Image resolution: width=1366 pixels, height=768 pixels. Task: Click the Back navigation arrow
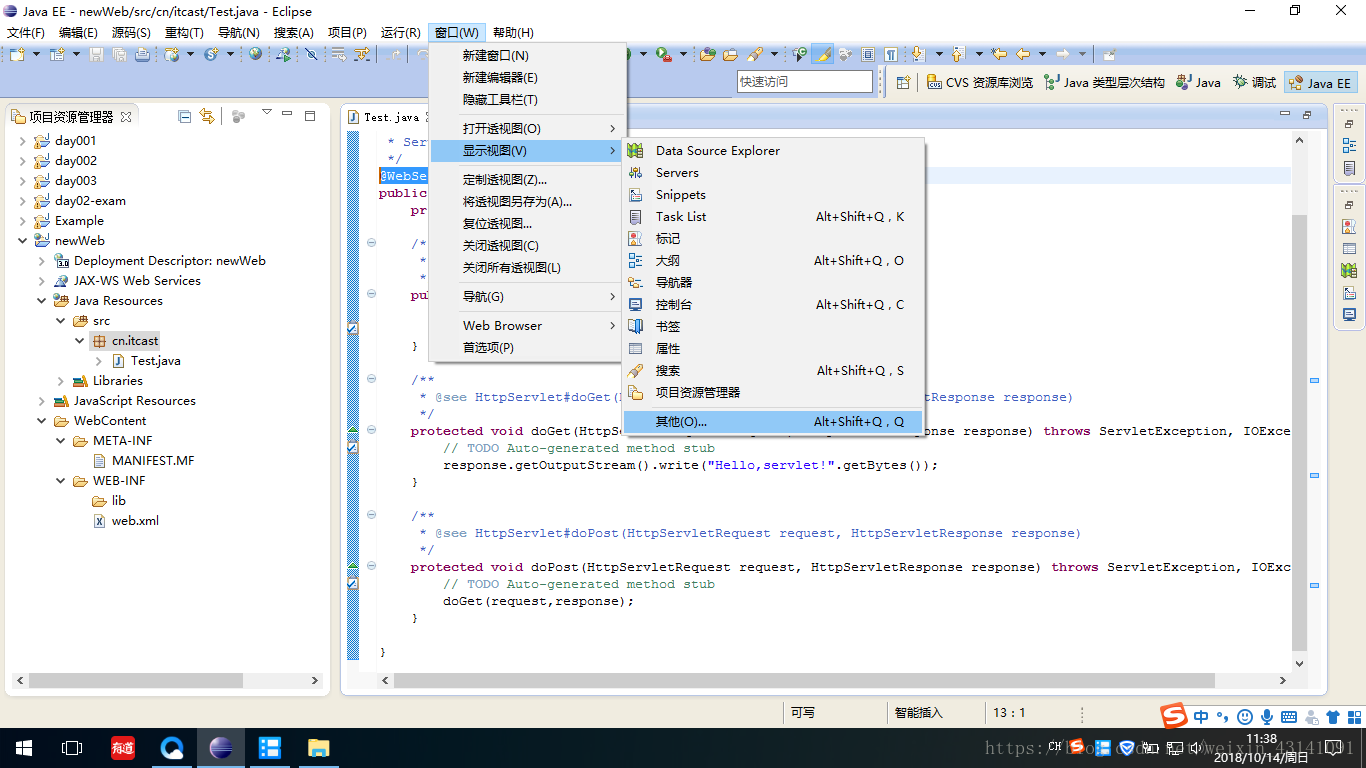[1022, 54]
